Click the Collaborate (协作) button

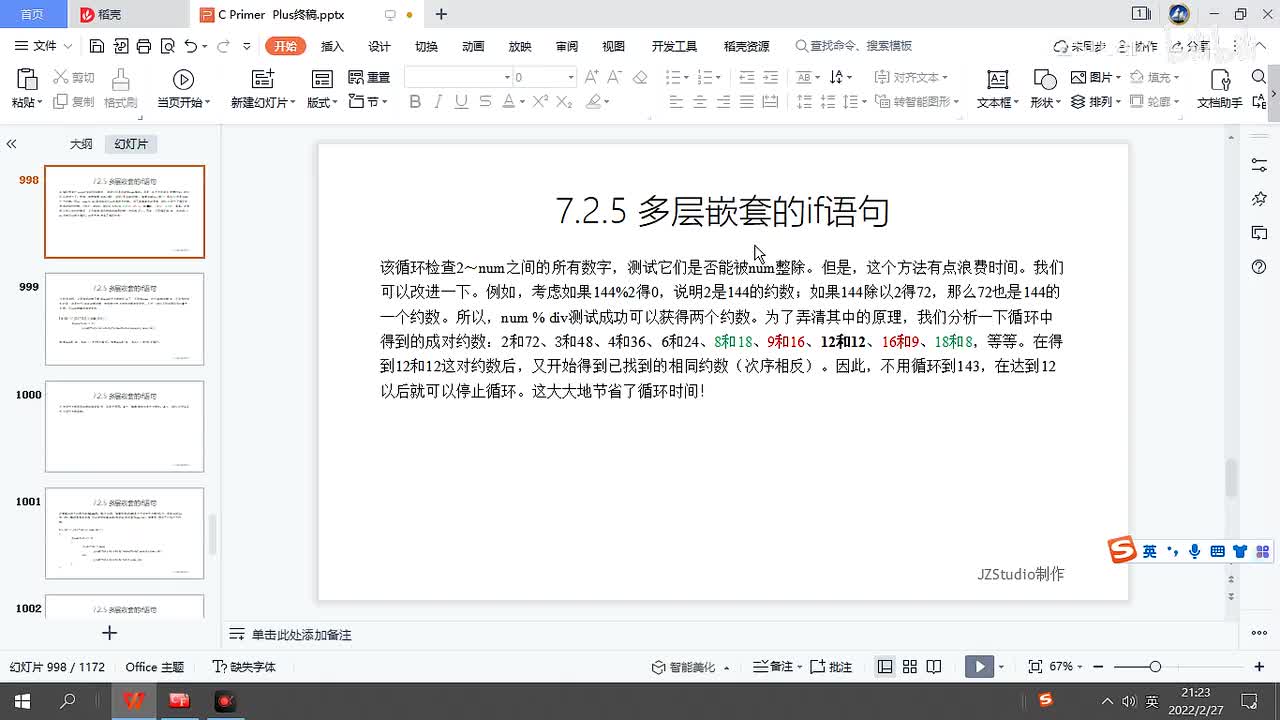pos(1137,46)
